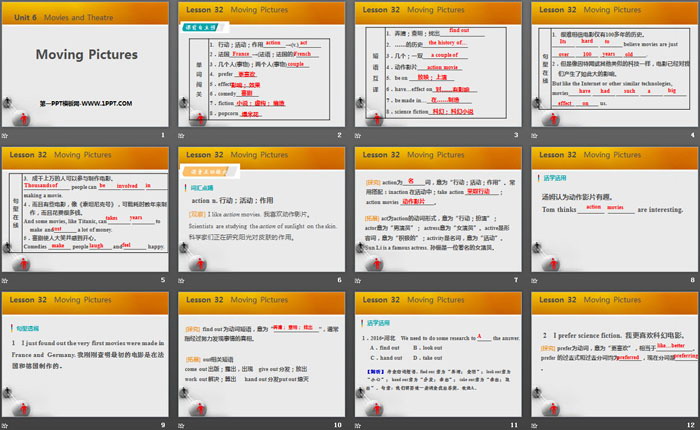The image size is (700, 430).
Task: Click slide number 12 label
Action: [691, 425]
